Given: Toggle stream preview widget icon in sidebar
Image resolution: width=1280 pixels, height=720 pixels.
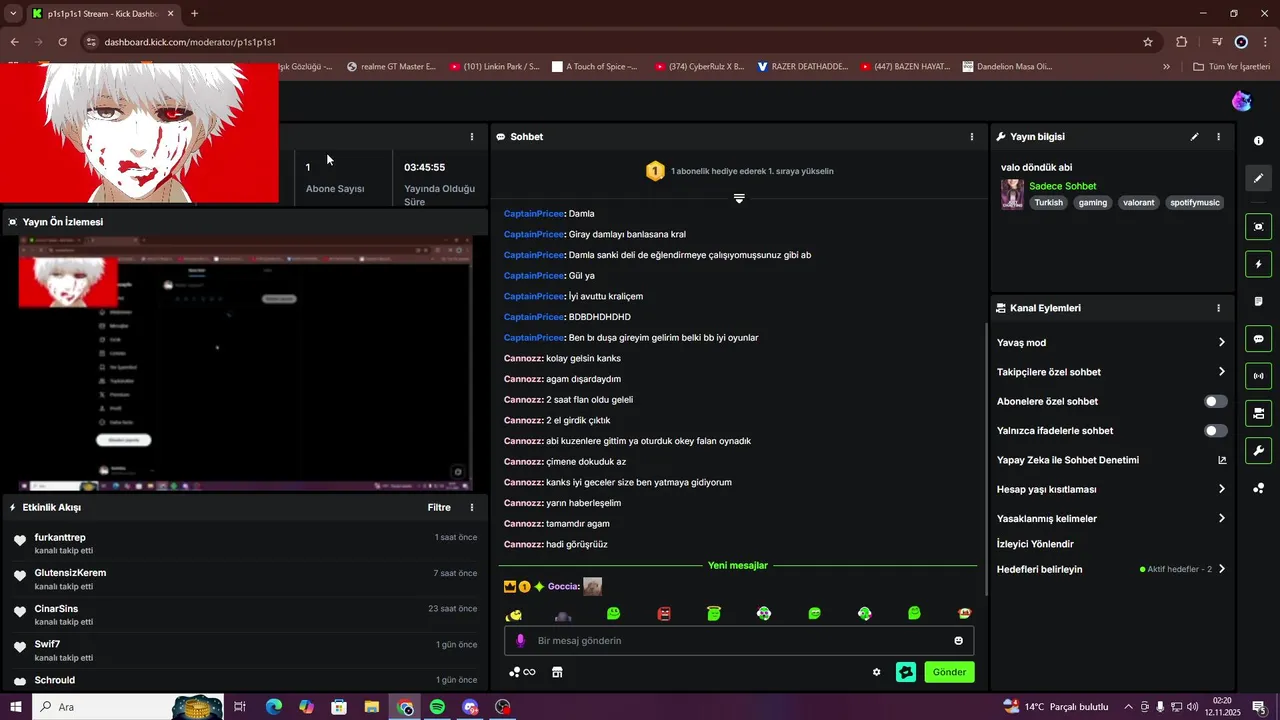Looking at the screenshot, I should click(1258, 227).
